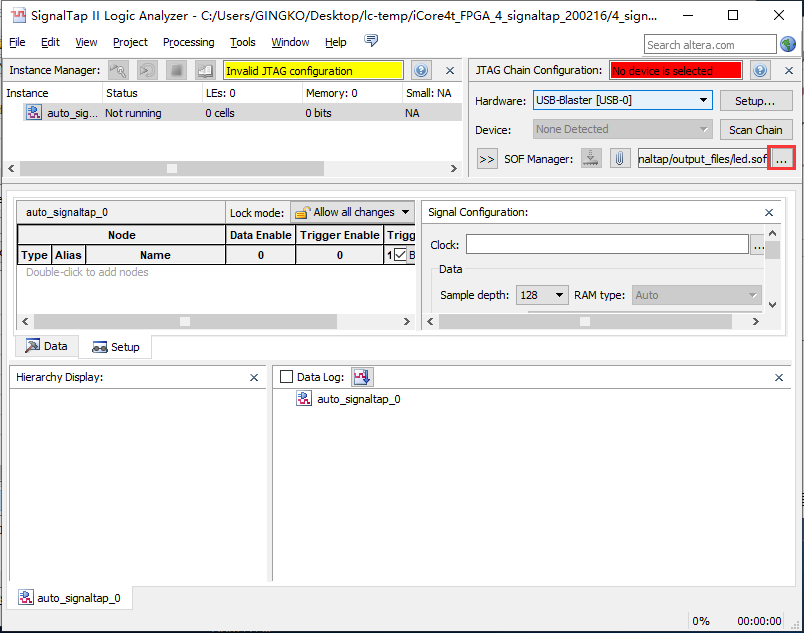This screenshot has width=804, height=633.
Task: Open the Processing menu
Action: click(x=188, y=42)
